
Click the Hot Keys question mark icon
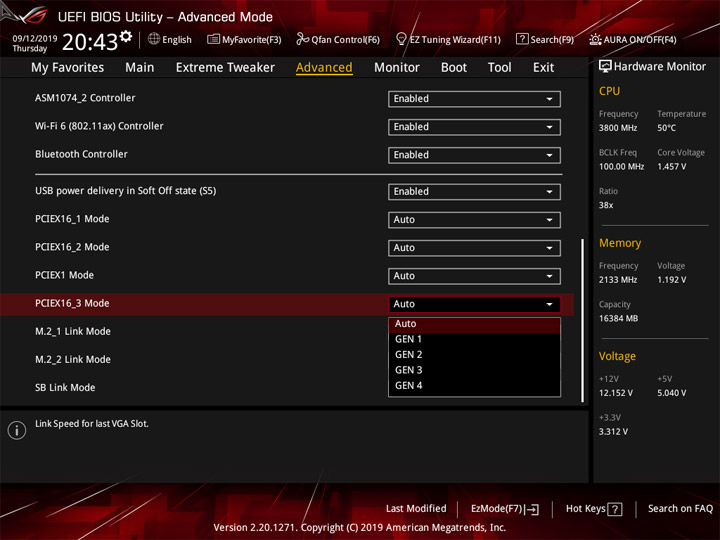click(614, 509)
